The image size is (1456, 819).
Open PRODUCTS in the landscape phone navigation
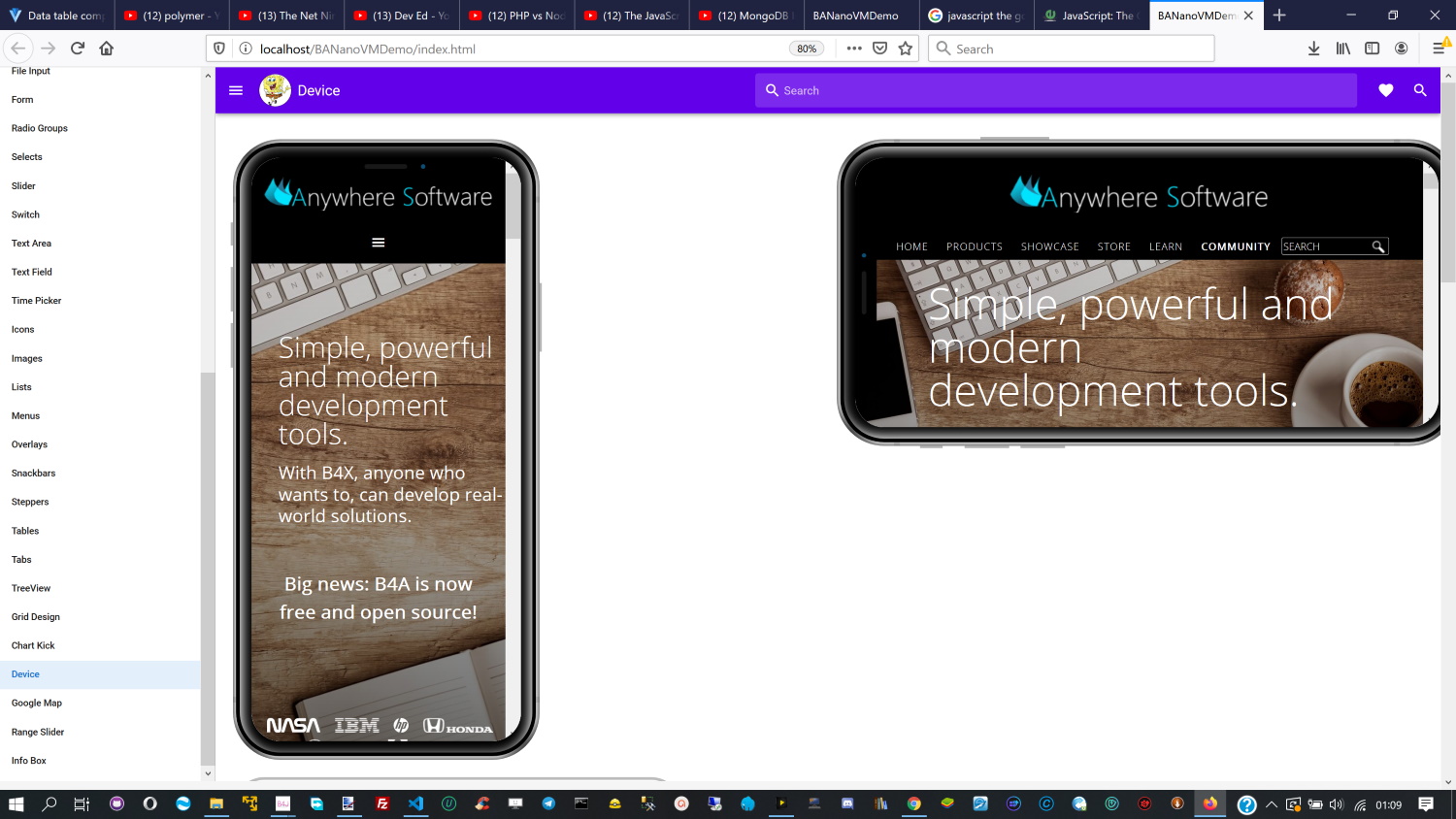click(x=975, y=246)
